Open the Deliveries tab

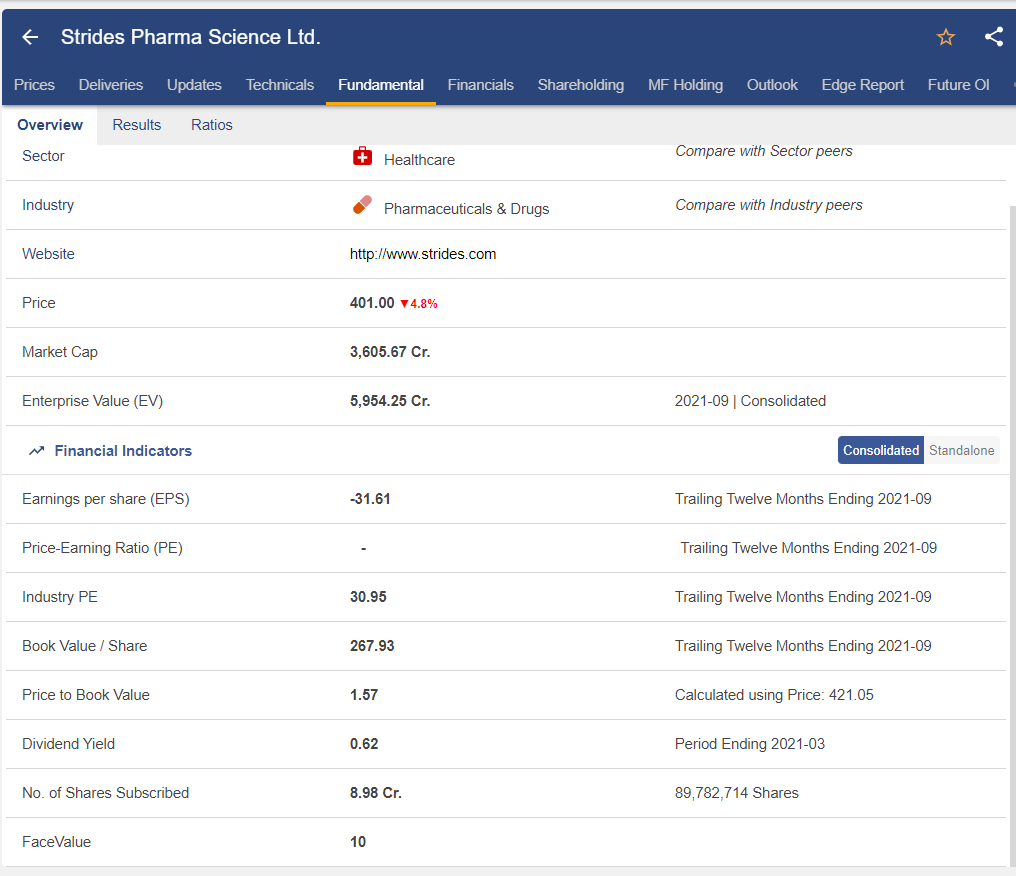(x=111, y=85)
